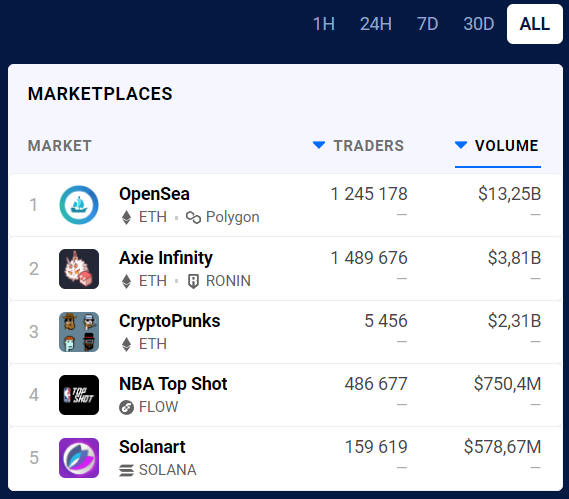Image resolution: width=569 pixels, height=499 pixels.
Task: Open the CryptoPunks marketplace link
Action: tap(169, 321)
